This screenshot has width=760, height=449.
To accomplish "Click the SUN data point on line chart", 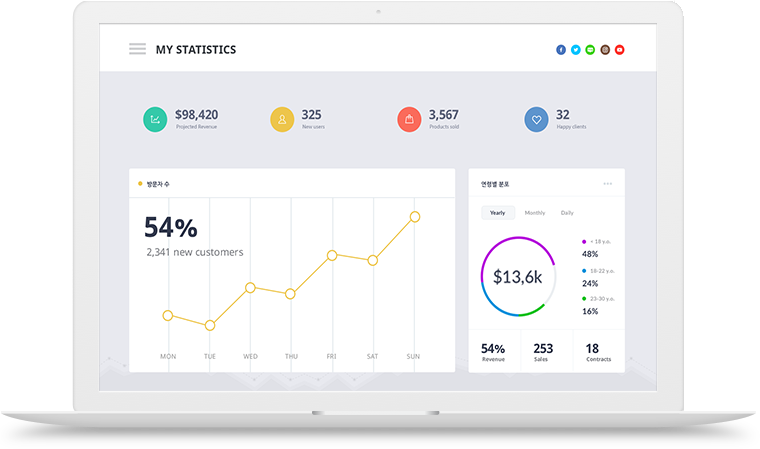I will (414, 217).
